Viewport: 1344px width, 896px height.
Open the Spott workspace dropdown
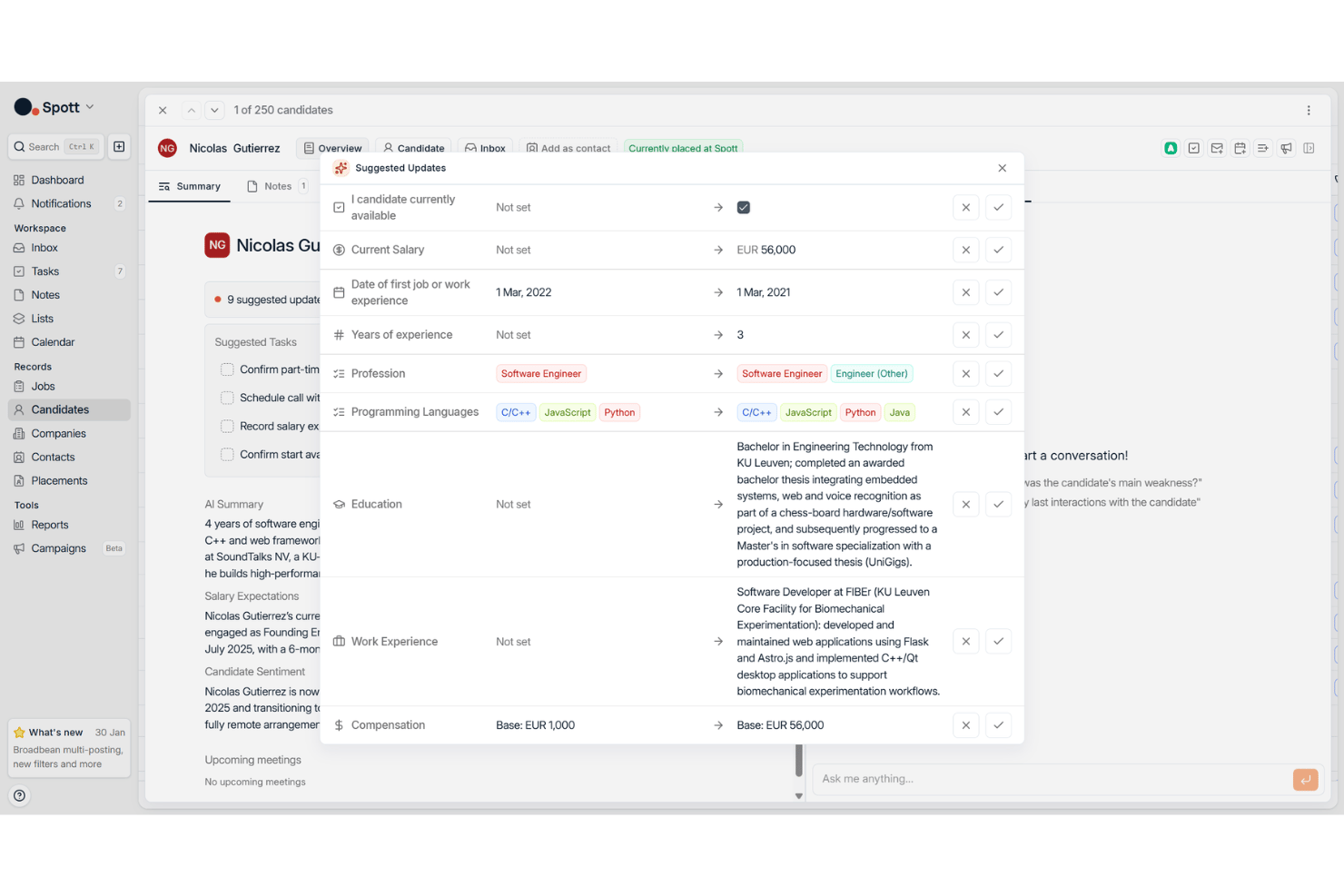point(54,107)
